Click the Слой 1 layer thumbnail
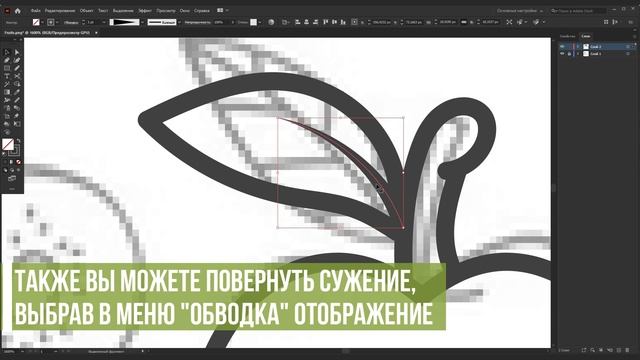 (586, 53)
